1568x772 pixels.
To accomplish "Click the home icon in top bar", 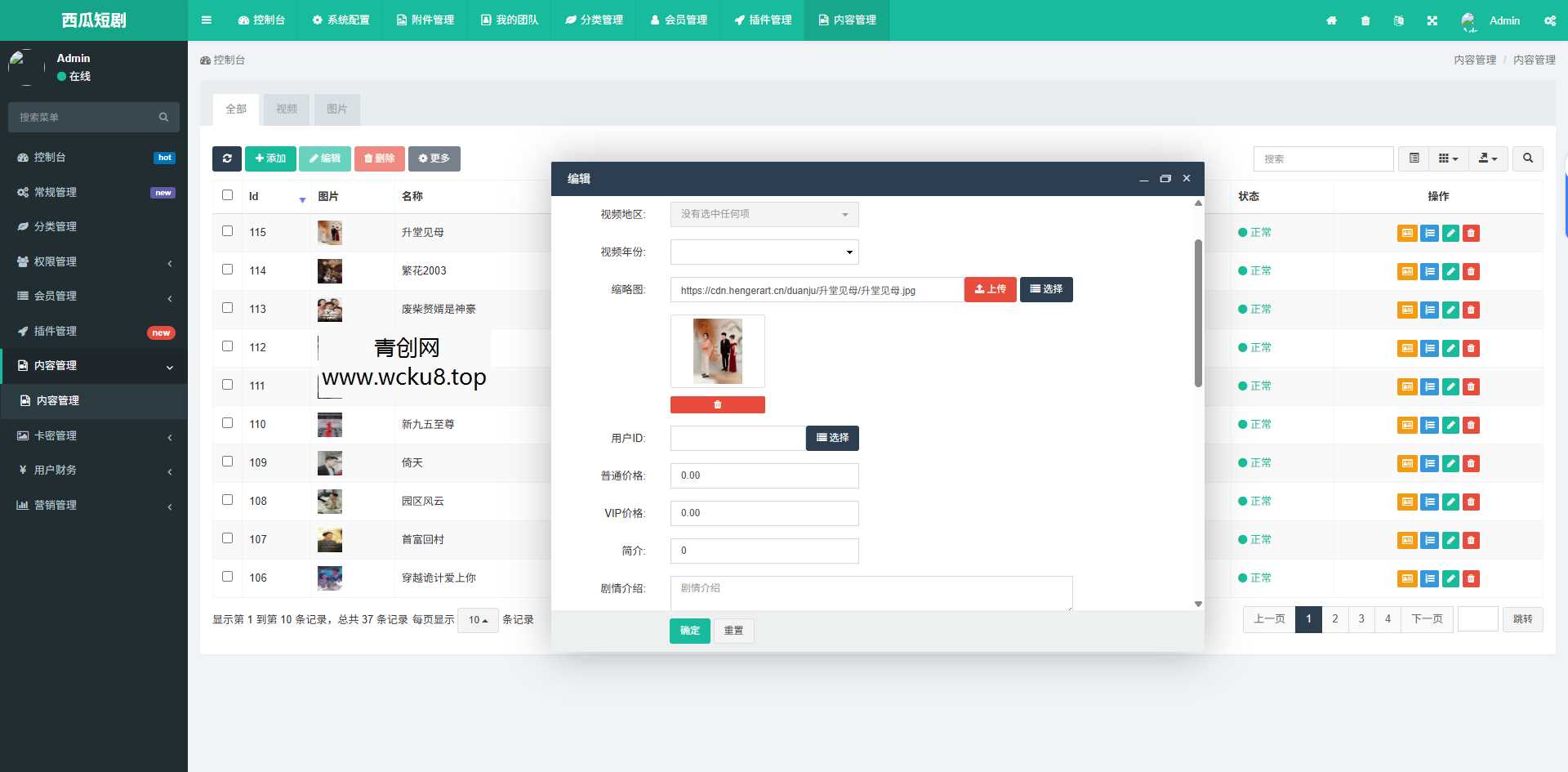I will point(1331,20).
